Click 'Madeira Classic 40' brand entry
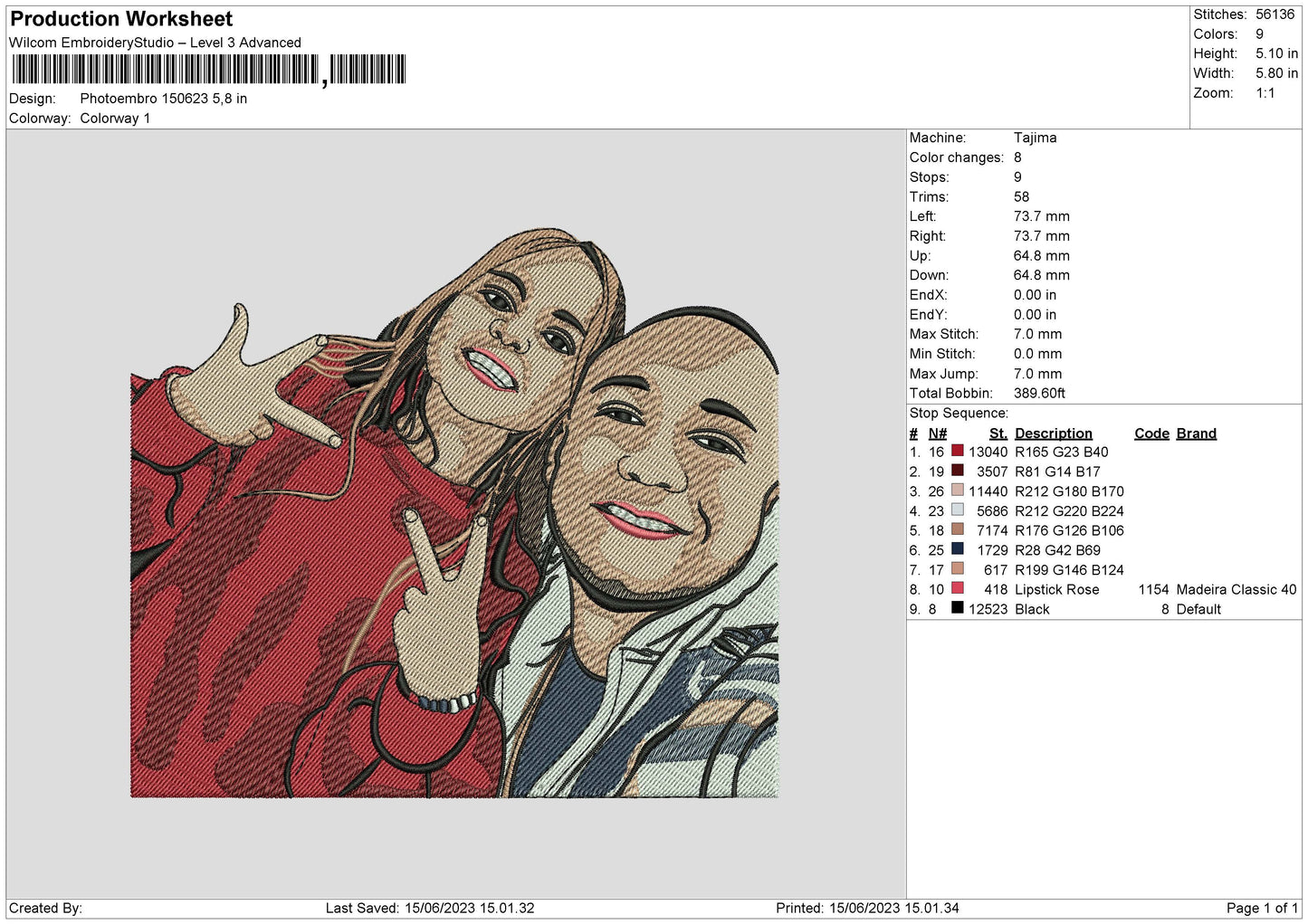Viewport: 1308px width, 924px height. (1236, 590)
